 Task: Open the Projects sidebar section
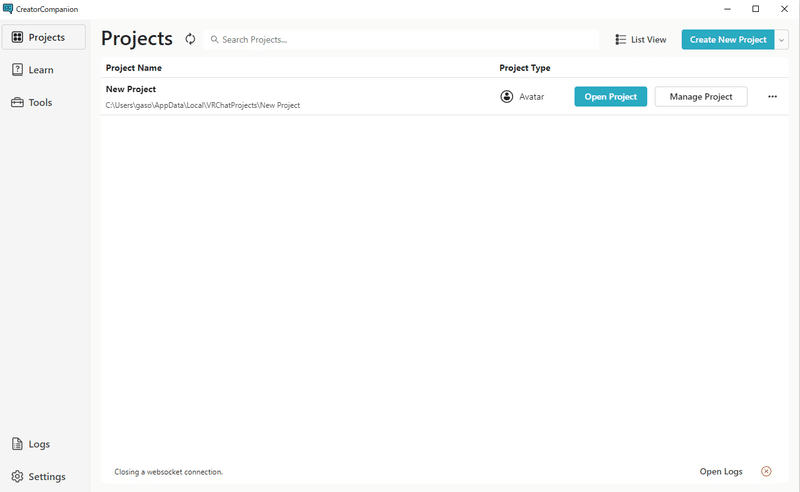pyautogui.click(x=44, y=37)
